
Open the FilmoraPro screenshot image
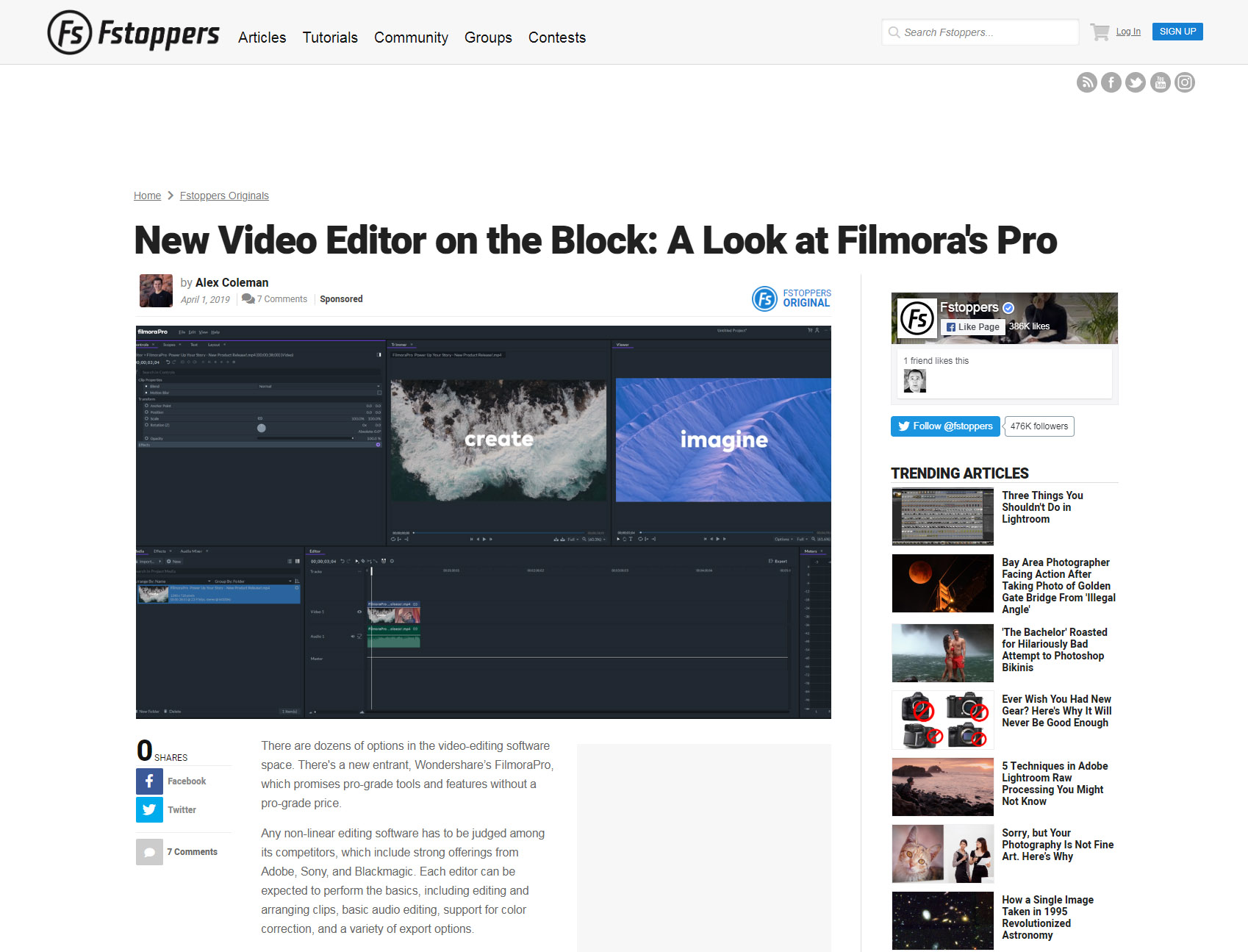(484, 522)
